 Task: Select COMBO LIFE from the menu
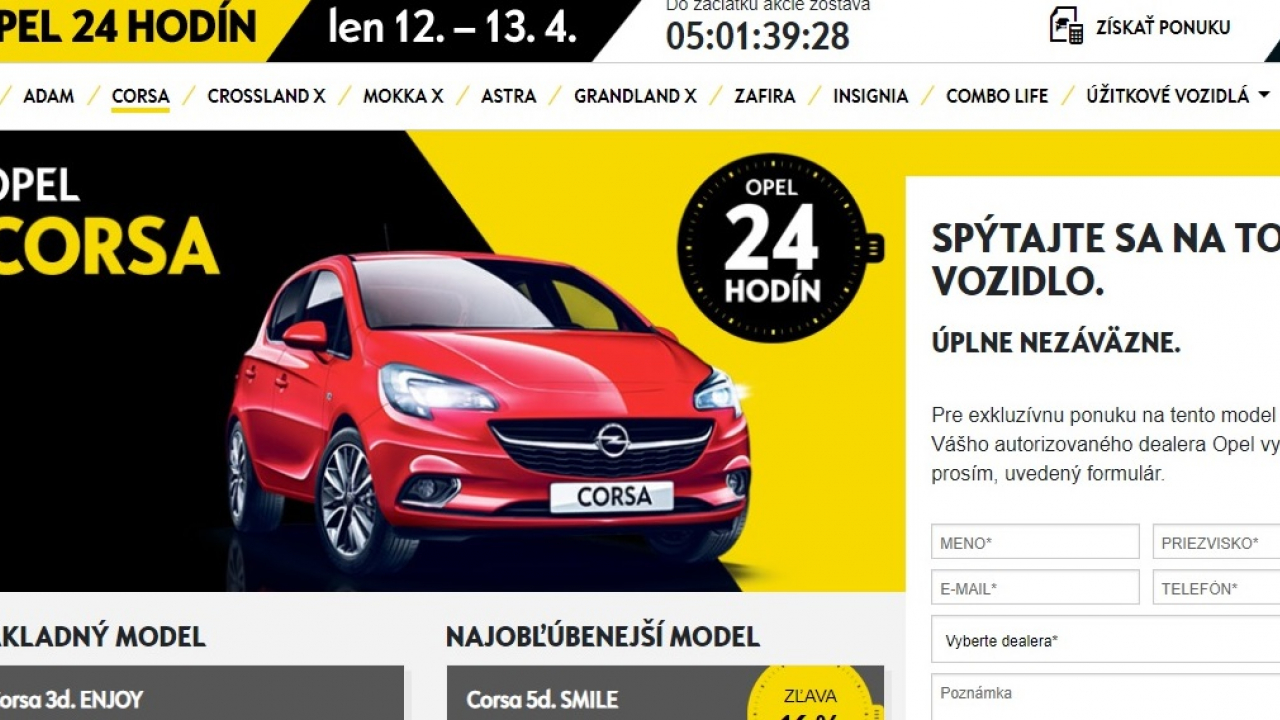point(997,96)
